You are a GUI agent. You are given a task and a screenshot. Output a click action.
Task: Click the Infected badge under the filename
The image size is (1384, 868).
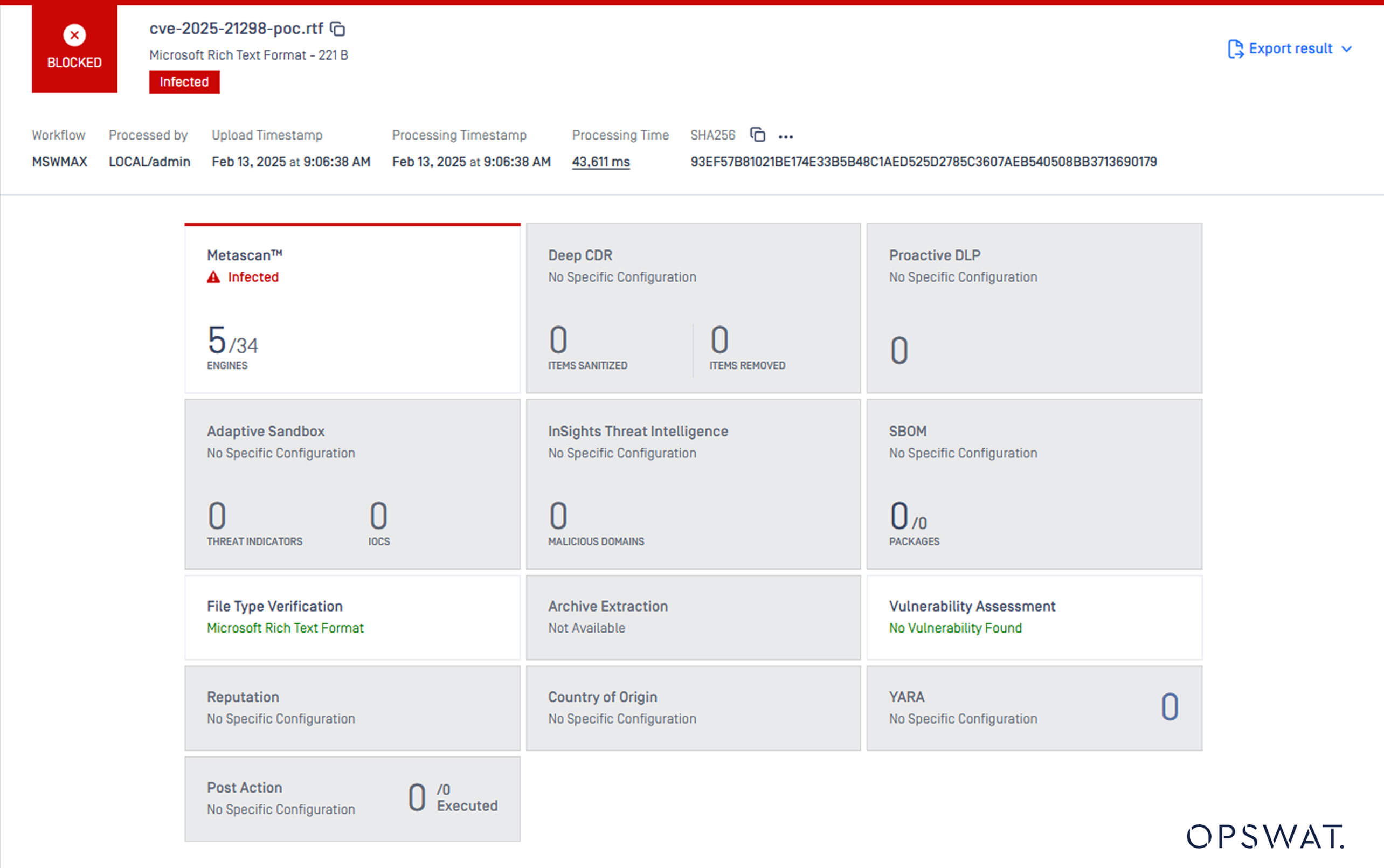(x=184, y=81)
